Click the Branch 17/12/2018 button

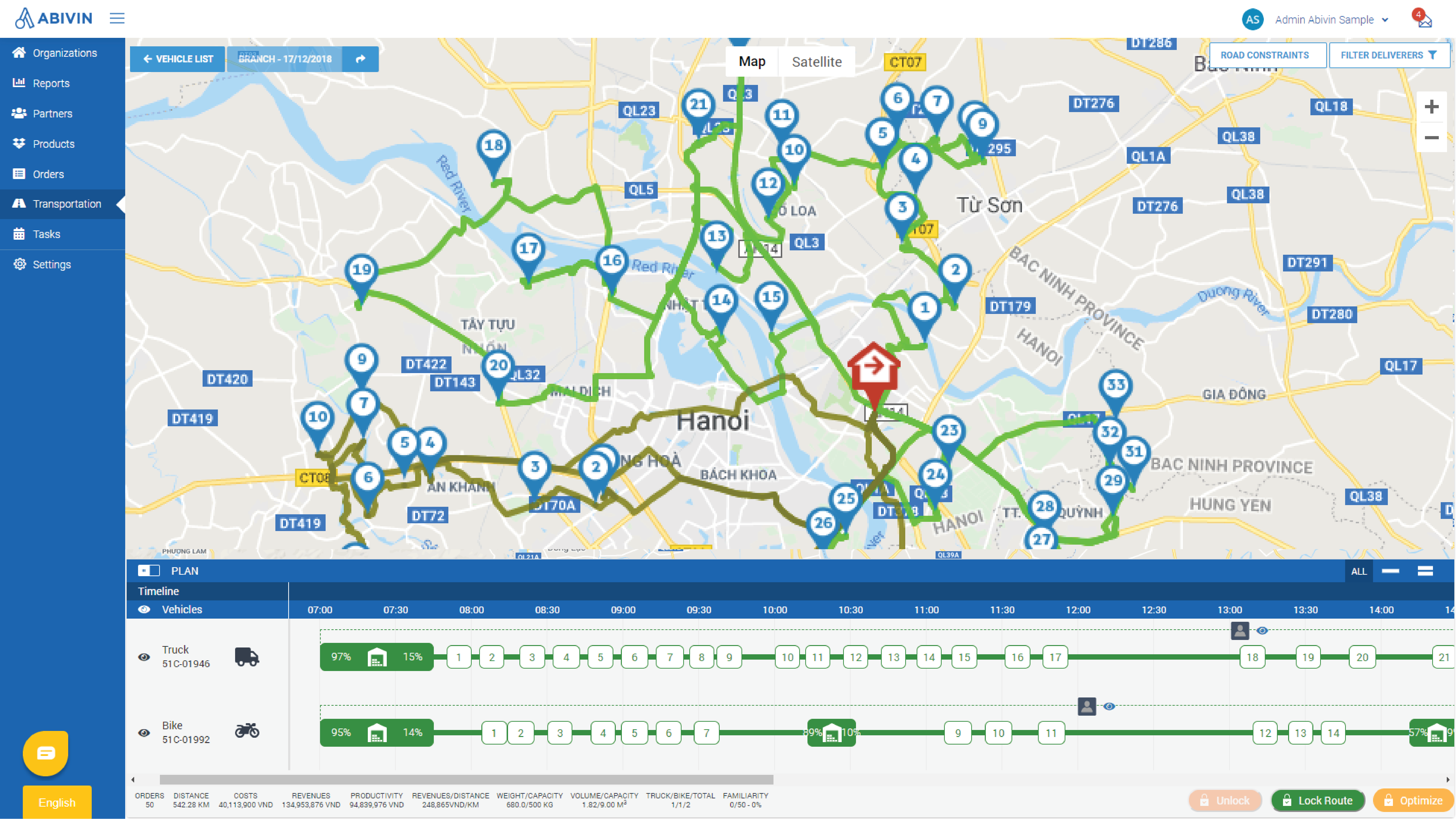point(285,59)
